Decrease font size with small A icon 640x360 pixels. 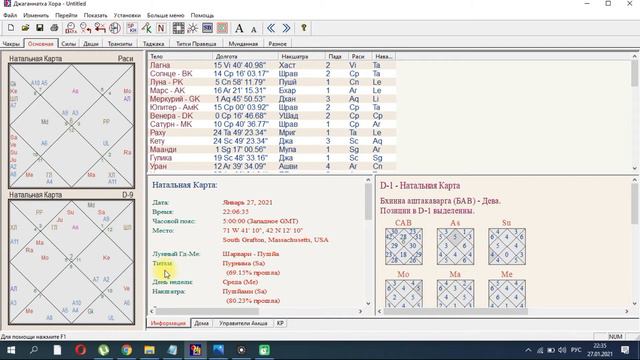coord(253,29)
